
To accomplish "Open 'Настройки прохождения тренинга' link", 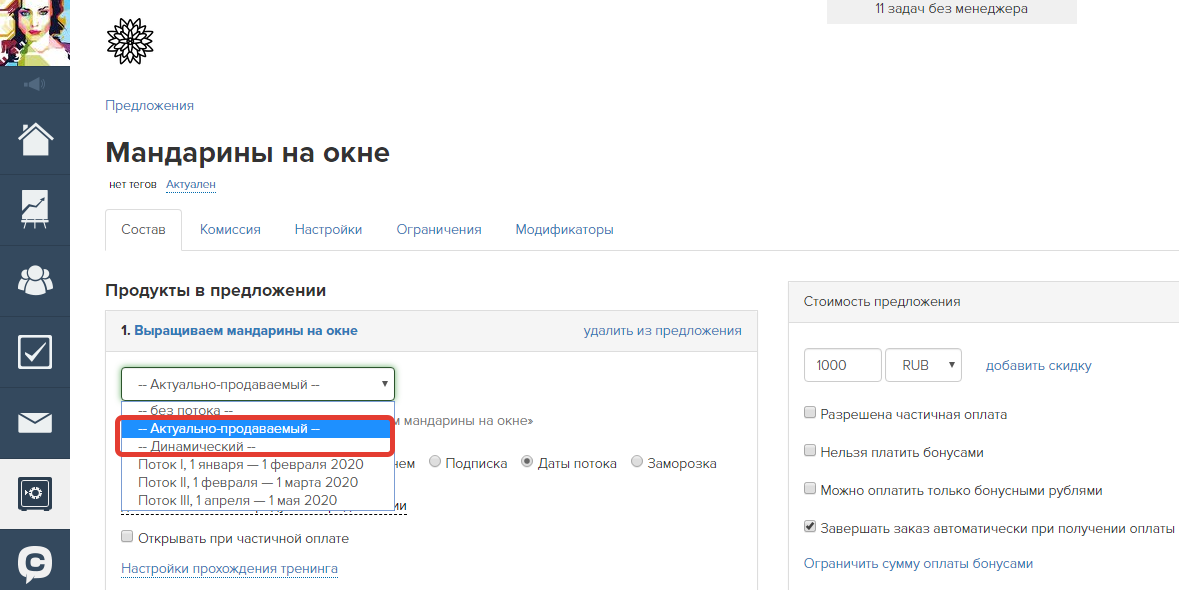I will tap(229, 569).
